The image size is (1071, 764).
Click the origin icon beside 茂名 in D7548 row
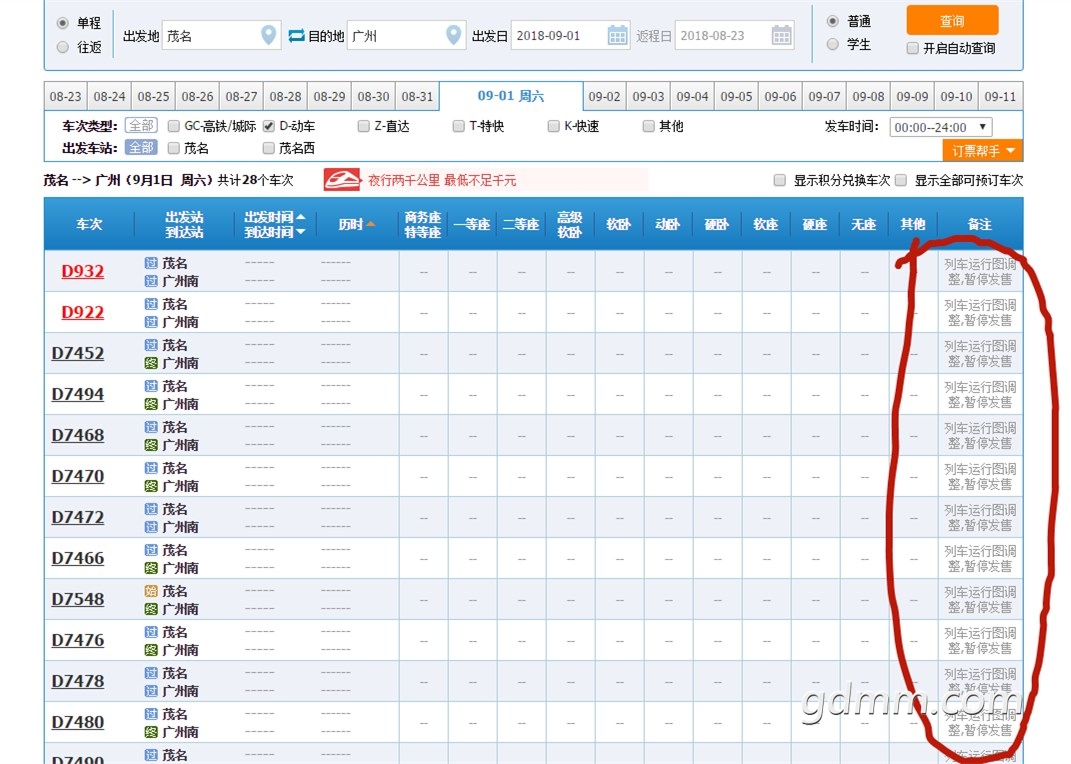151,591
